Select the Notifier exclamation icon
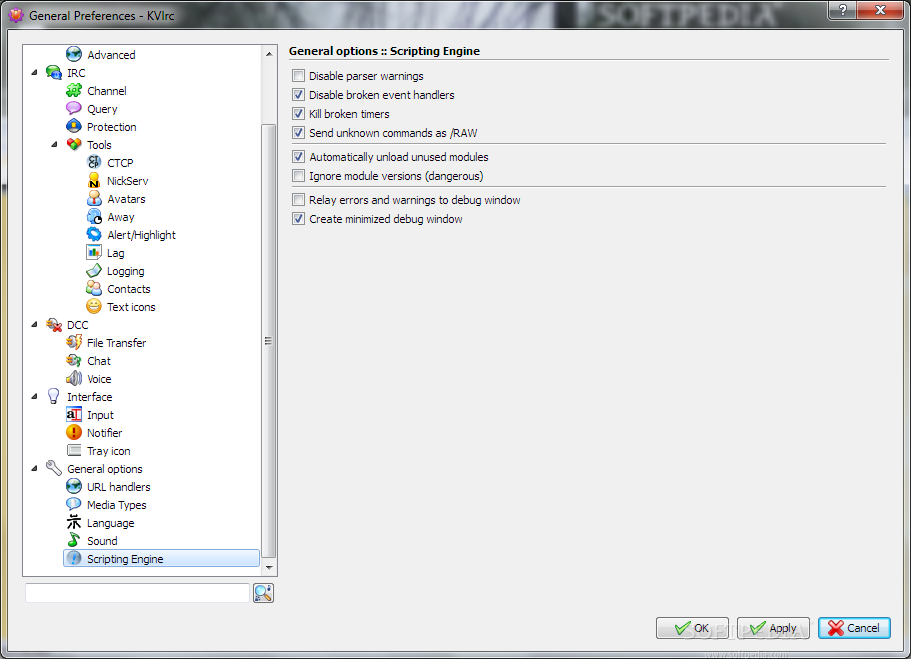Viewport: 911px width, 659px height. [74, 433]
